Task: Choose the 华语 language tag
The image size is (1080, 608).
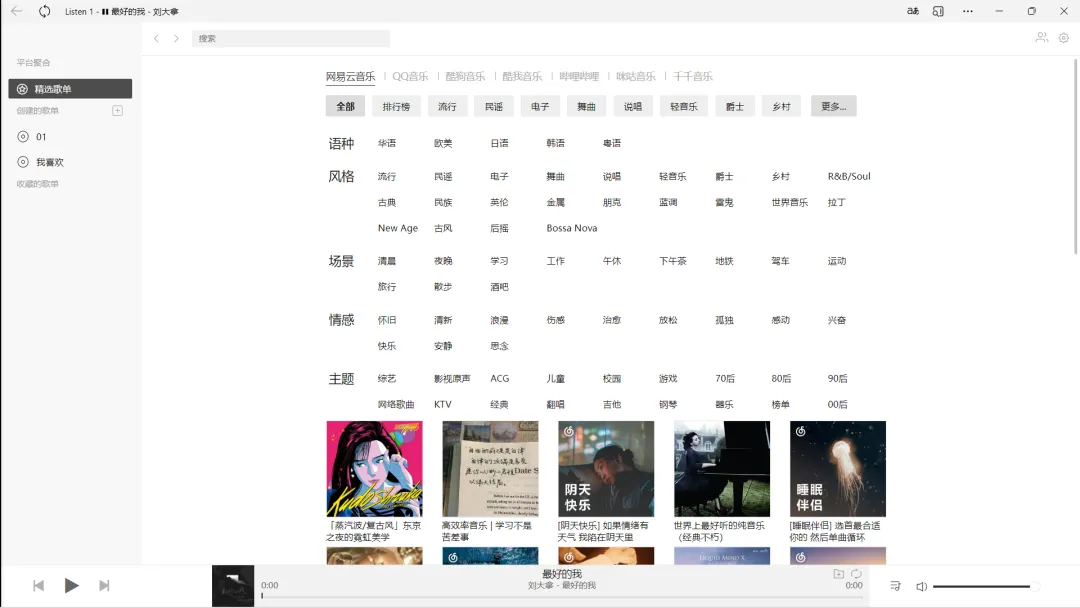Action: [x=387, y=143]
